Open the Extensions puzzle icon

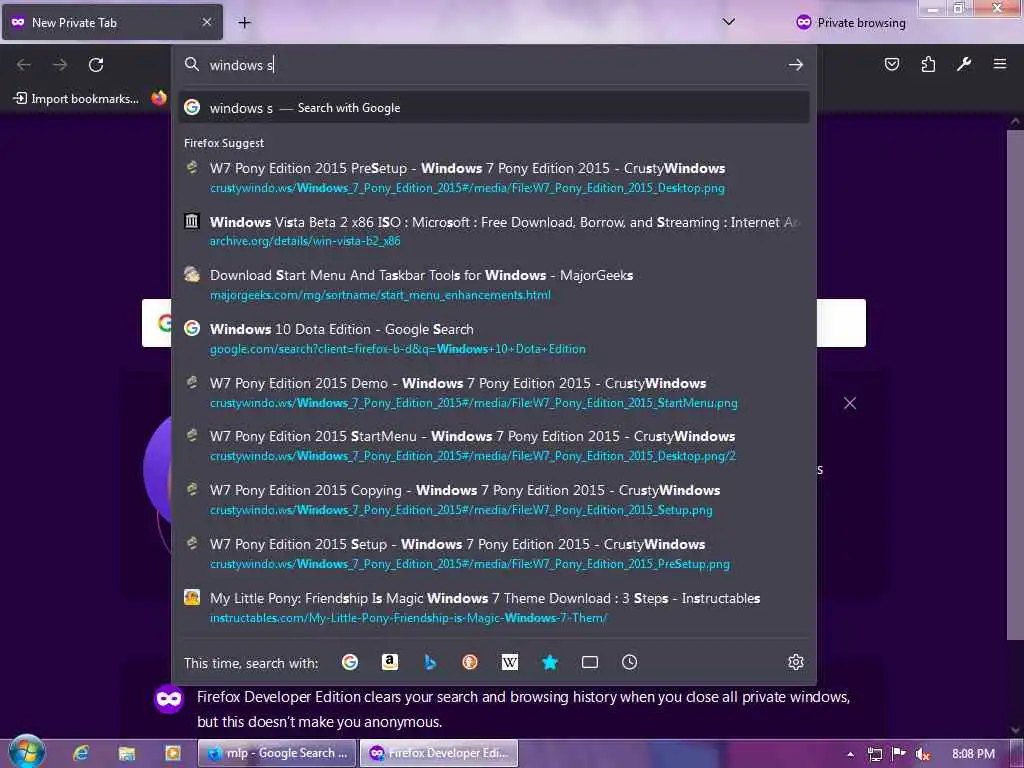pyautogui.click(x=928, y=64)
